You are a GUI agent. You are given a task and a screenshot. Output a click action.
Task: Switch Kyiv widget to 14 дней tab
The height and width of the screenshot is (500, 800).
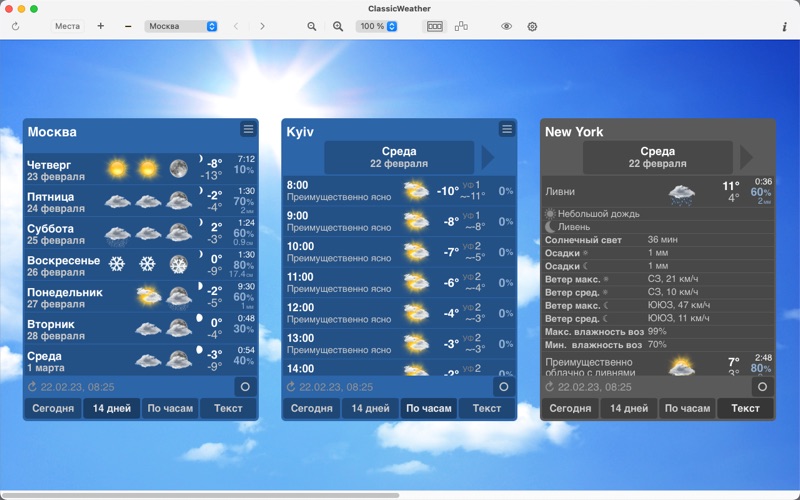(x=370, y=408)
